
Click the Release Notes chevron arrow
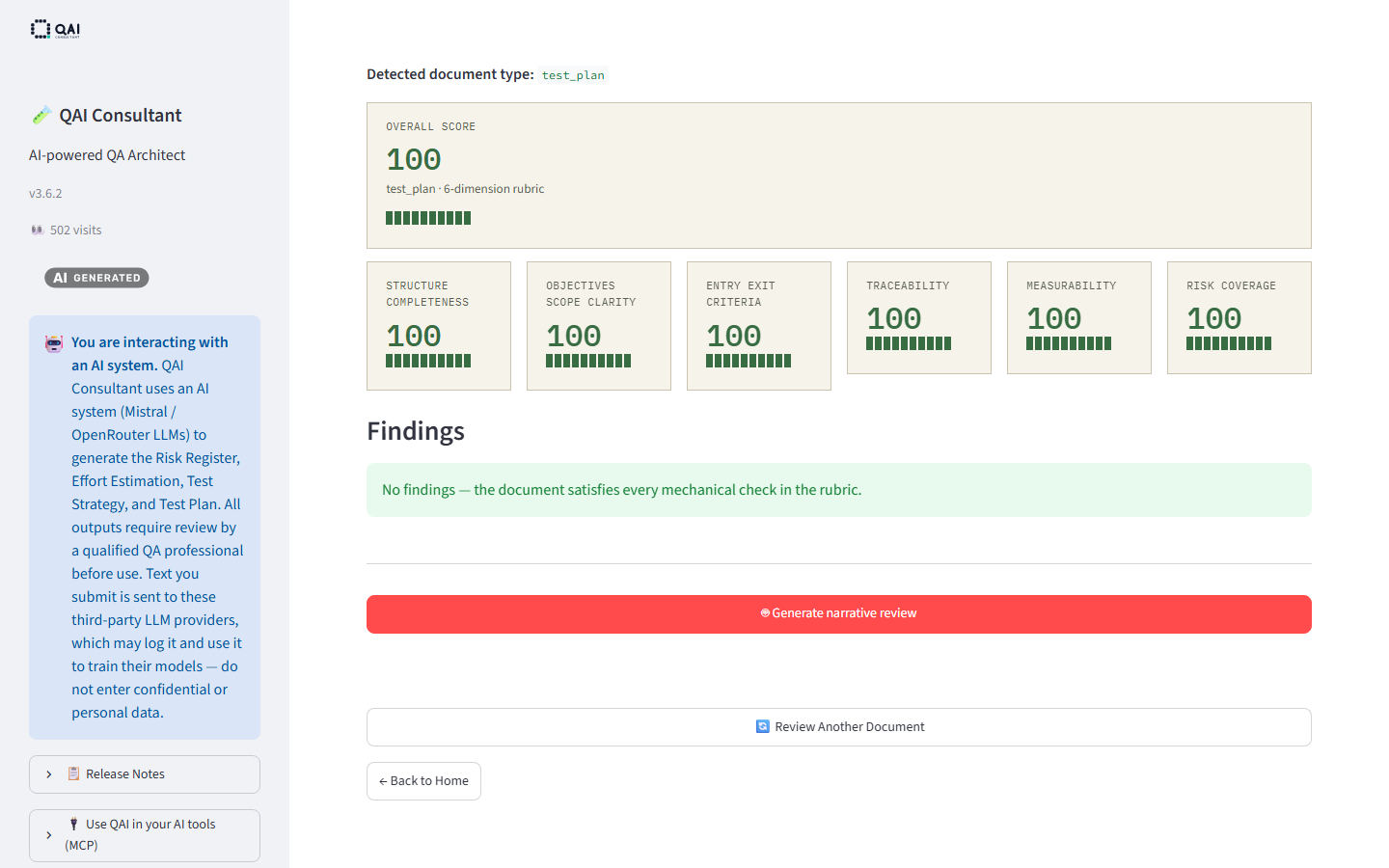(x=49, y=774)
